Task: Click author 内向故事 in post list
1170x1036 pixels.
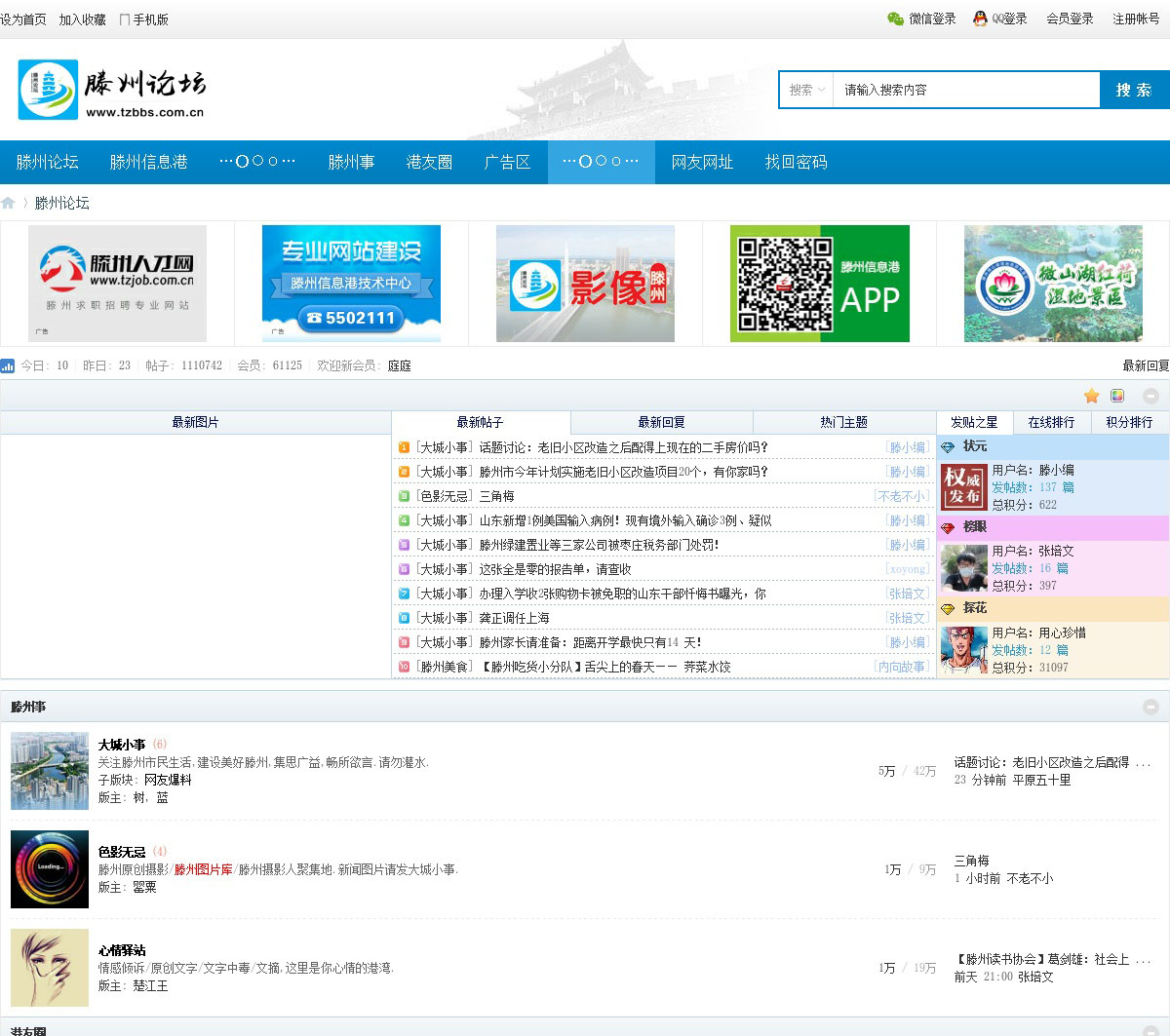Action: 902,667
